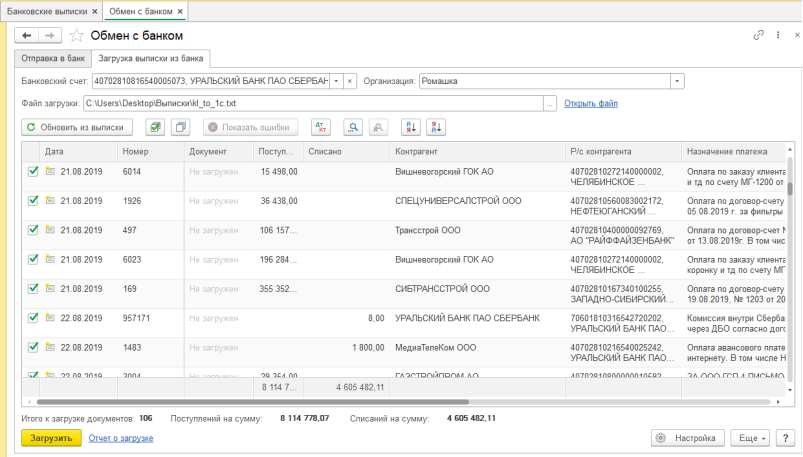This screenshot has width=803, height=457.
Task: Document icon in row number 6014
Action: [x=50, y=171]
